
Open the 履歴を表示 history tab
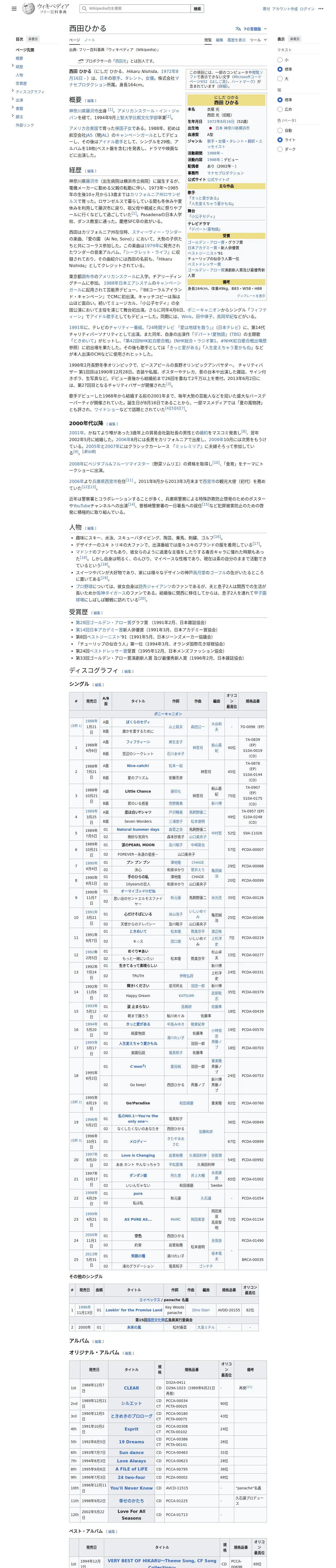[x=237, y=40]
